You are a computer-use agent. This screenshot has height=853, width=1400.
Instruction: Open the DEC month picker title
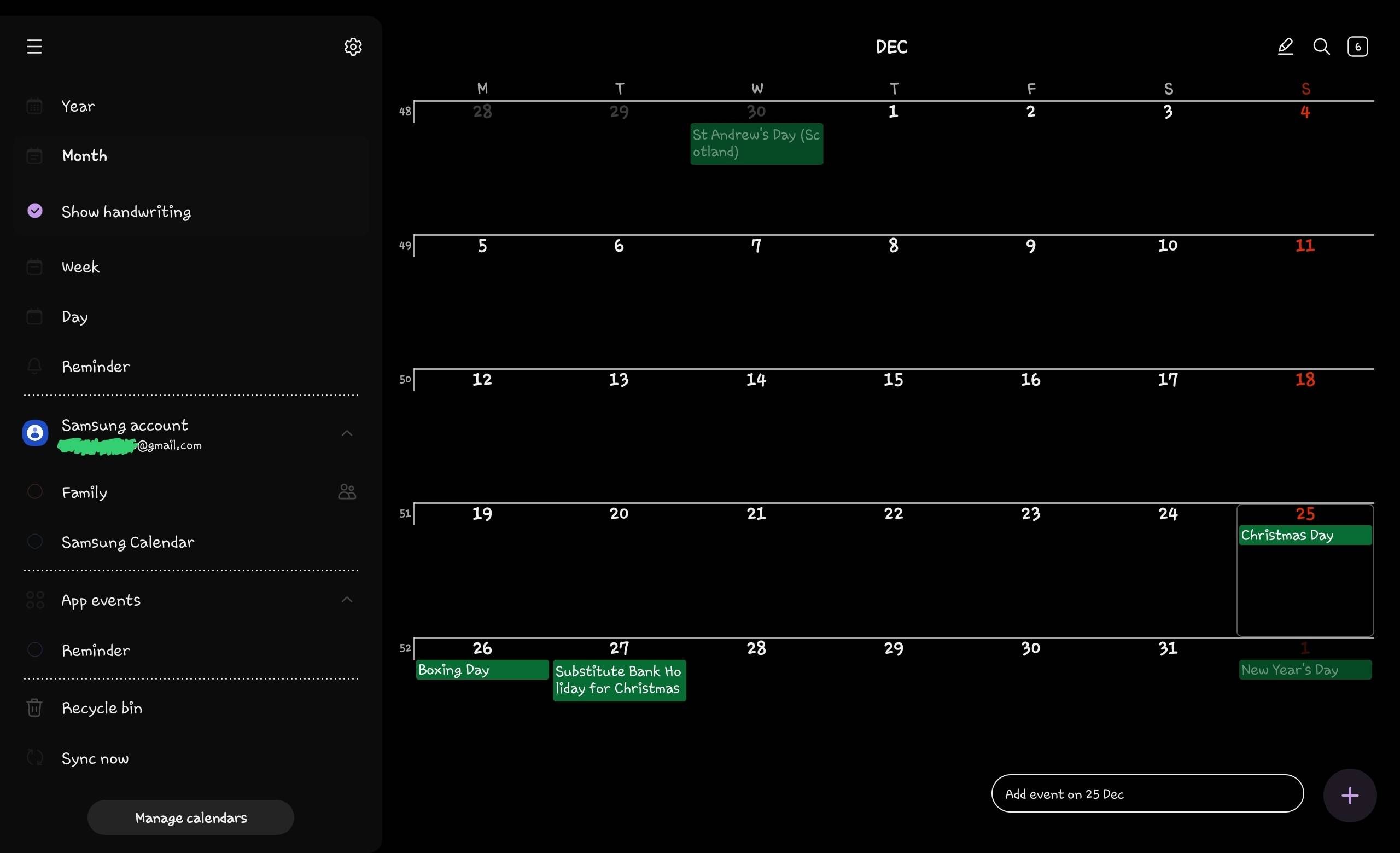(891, 47)
